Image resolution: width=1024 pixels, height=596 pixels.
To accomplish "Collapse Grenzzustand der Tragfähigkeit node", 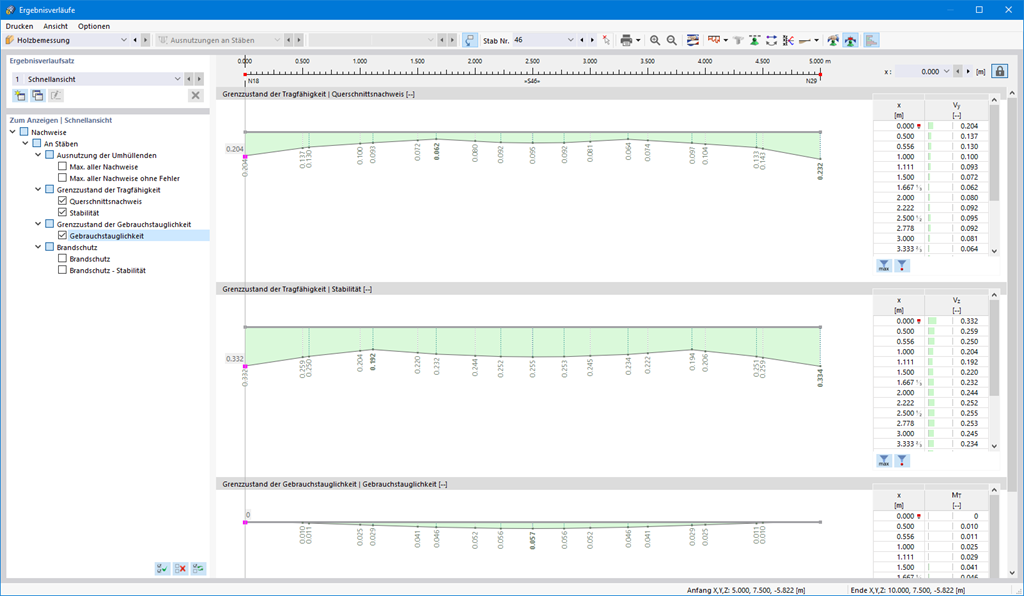I will 38,189.
